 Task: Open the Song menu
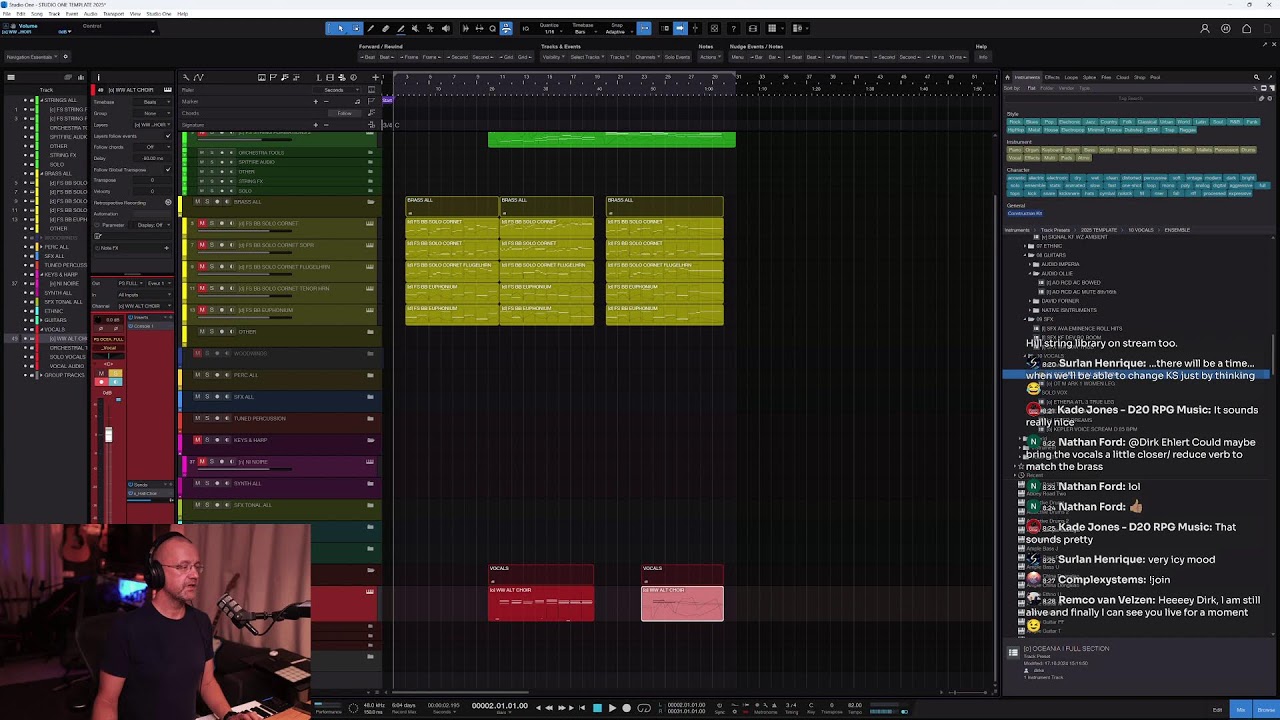[37, 14]
